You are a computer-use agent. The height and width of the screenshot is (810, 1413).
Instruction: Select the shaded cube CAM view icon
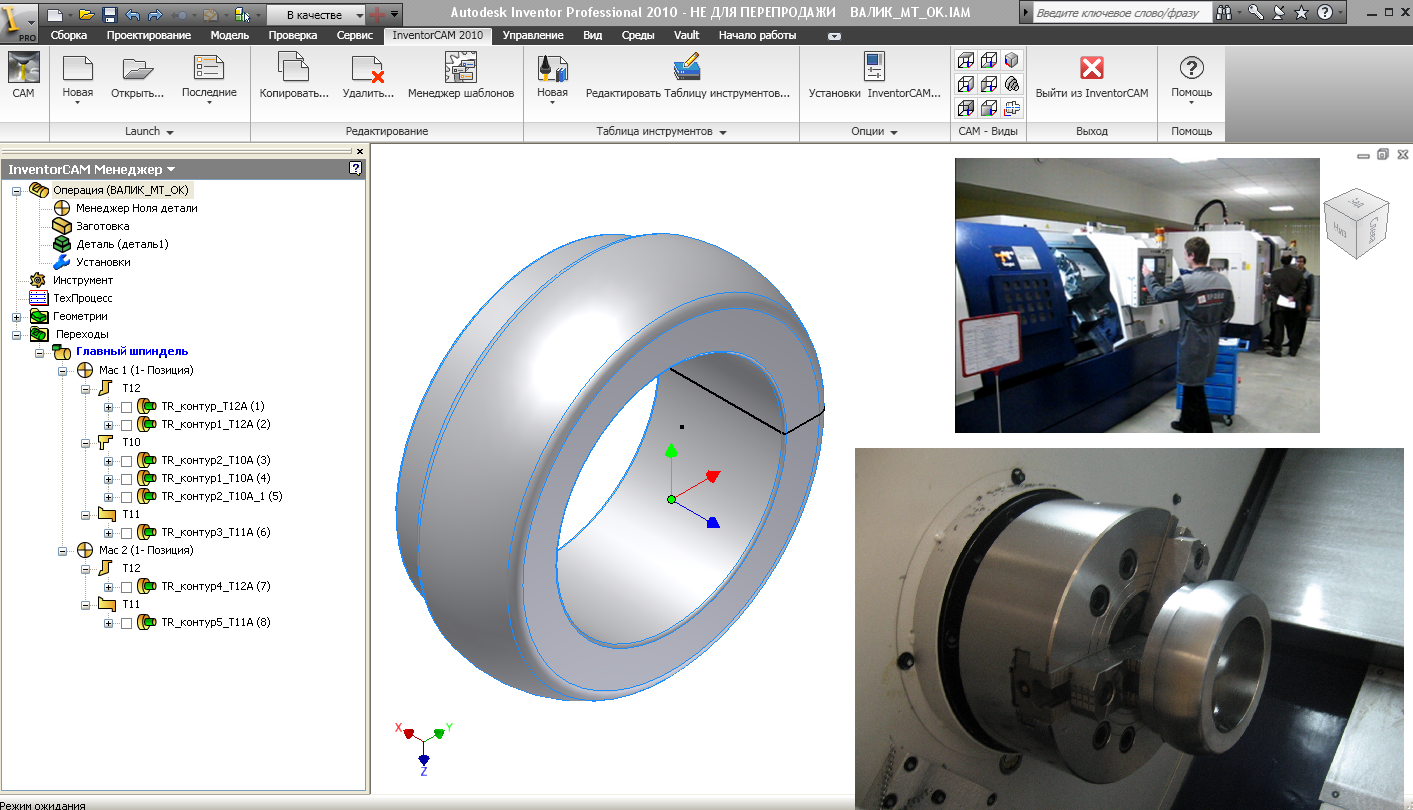coord(1011,61)
